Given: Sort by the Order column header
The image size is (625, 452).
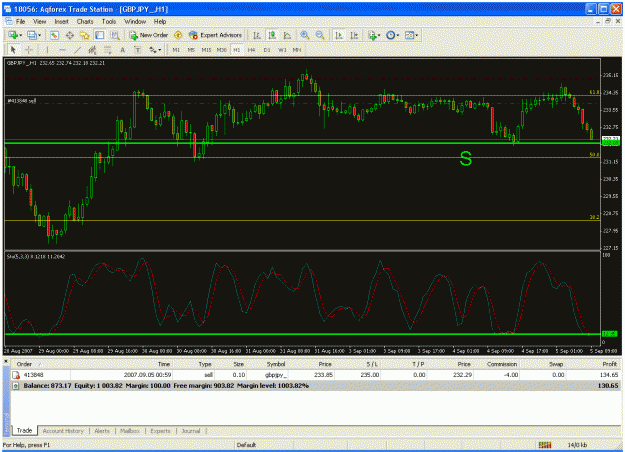Looking at the screenshot, I should pos(24,364).
